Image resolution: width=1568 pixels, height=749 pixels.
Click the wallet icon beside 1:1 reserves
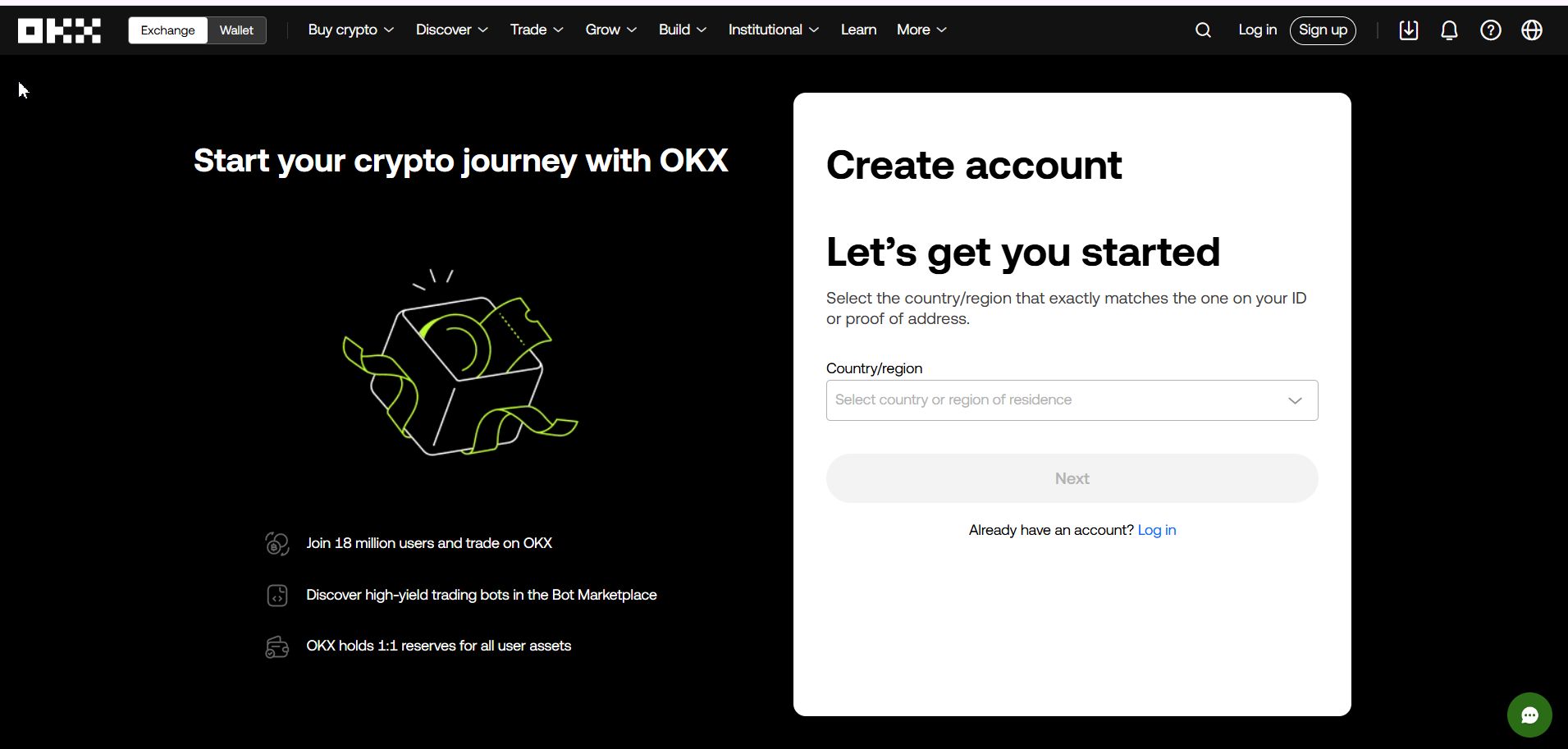click(277, 646)
